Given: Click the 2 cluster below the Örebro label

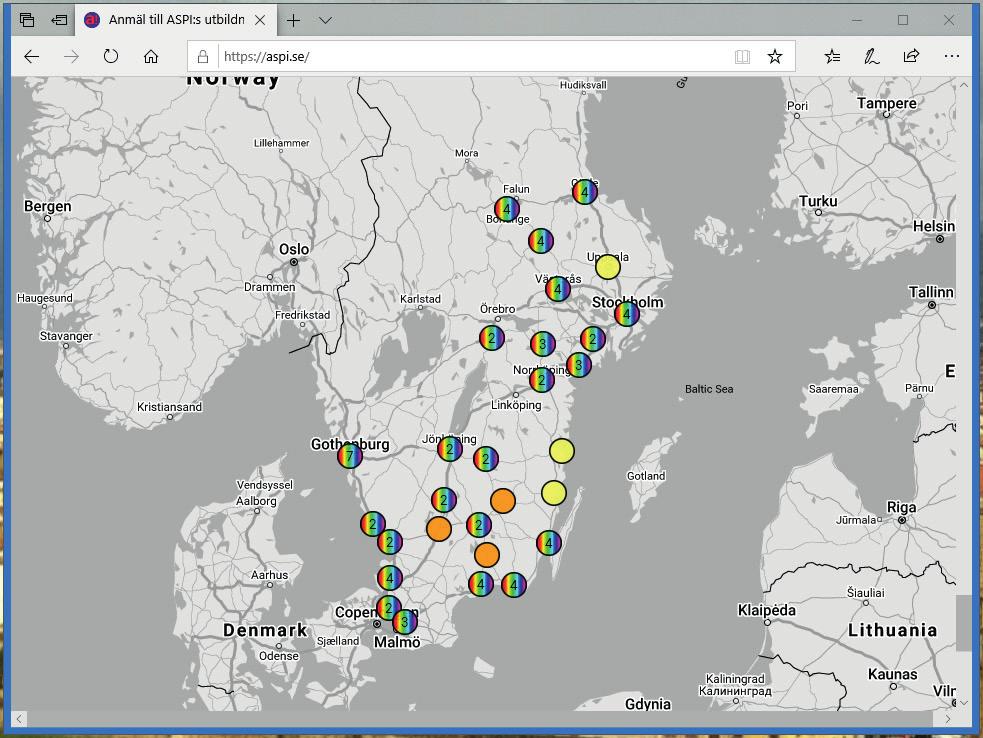Looking at the screenshot, I should [x=492, y=338].
